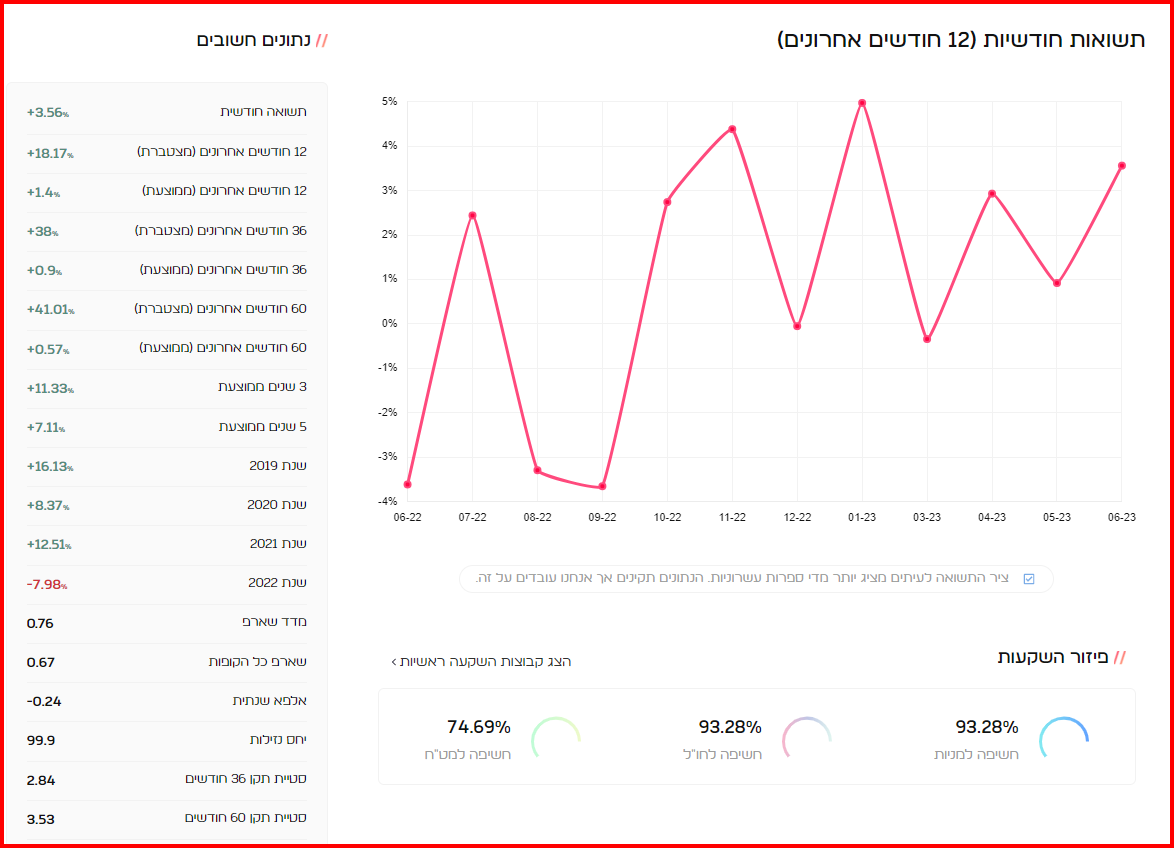Viewport: 1174px width, 848px height.
Task: Click the 5% label on chart axis
Action: pyautogui.click(x=389, y=102)
